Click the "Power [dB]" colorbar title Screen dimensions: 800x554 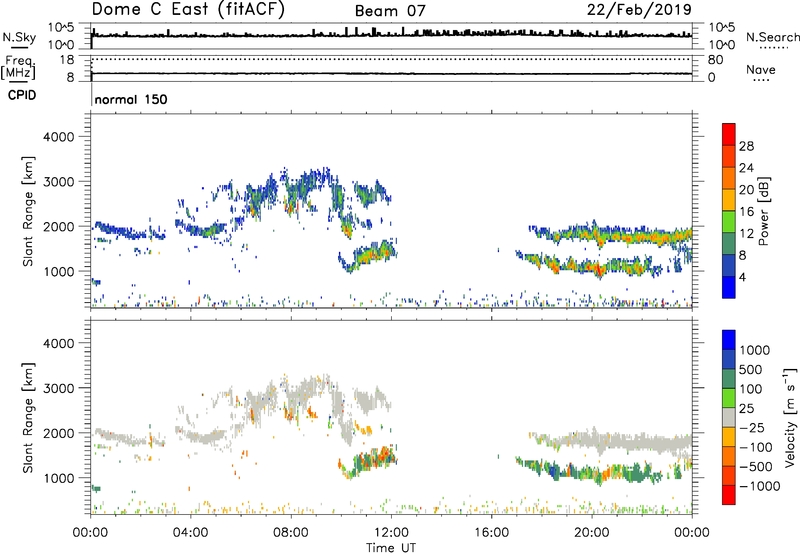coord(764,211)
